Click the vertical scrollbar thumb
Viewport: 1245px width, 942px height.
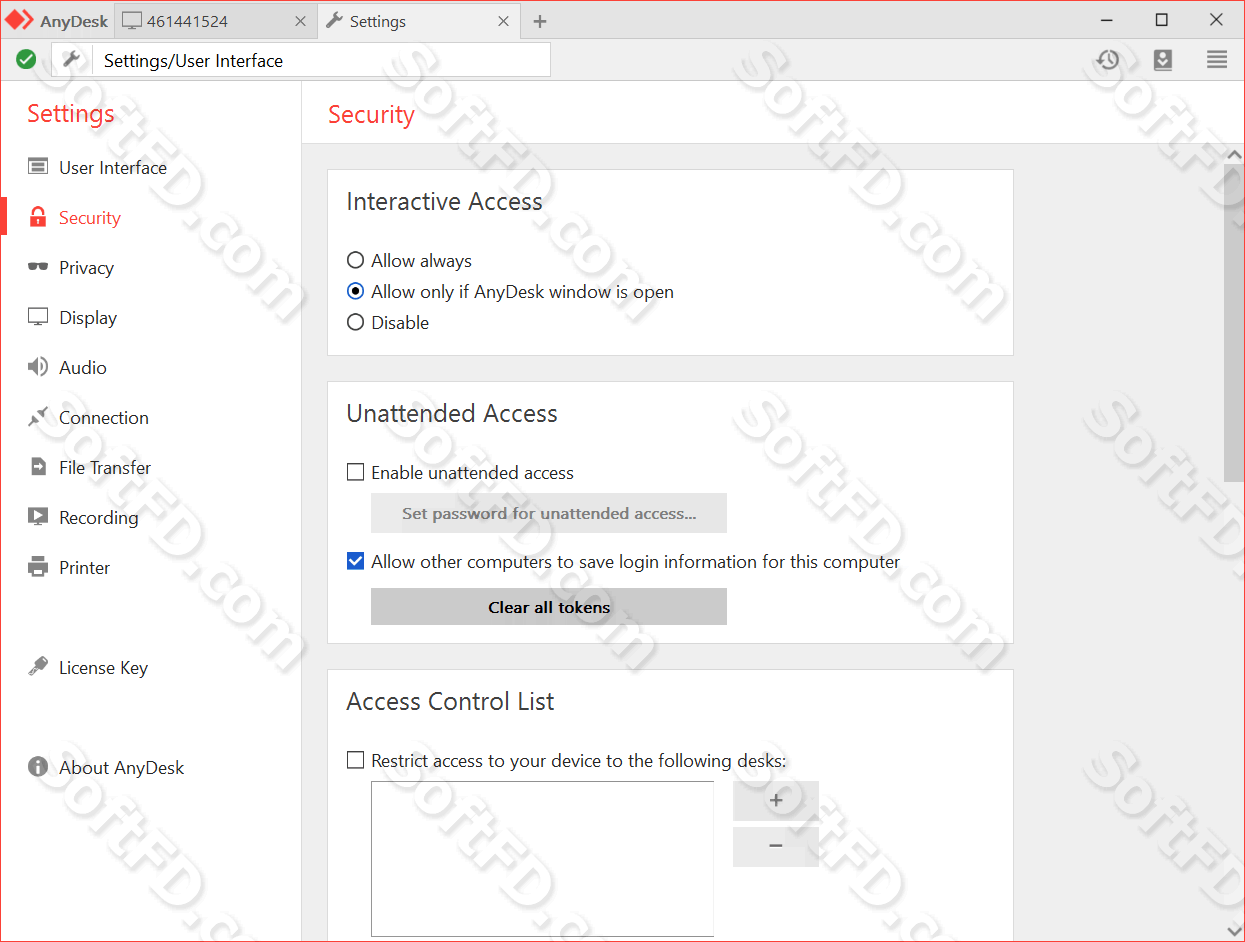1234,324
